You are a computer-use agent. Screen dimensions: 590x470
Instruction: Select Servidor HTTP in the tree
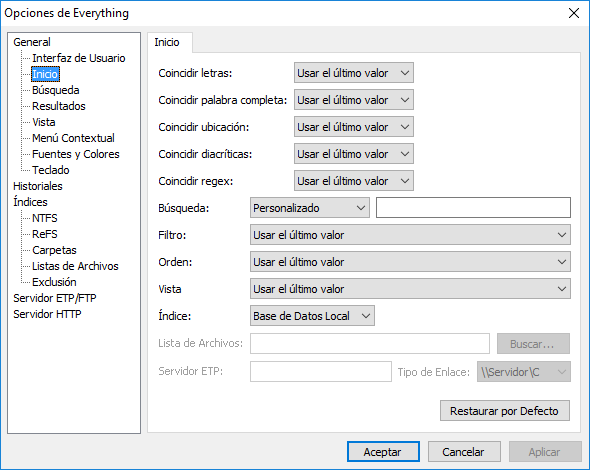point(47,314)
